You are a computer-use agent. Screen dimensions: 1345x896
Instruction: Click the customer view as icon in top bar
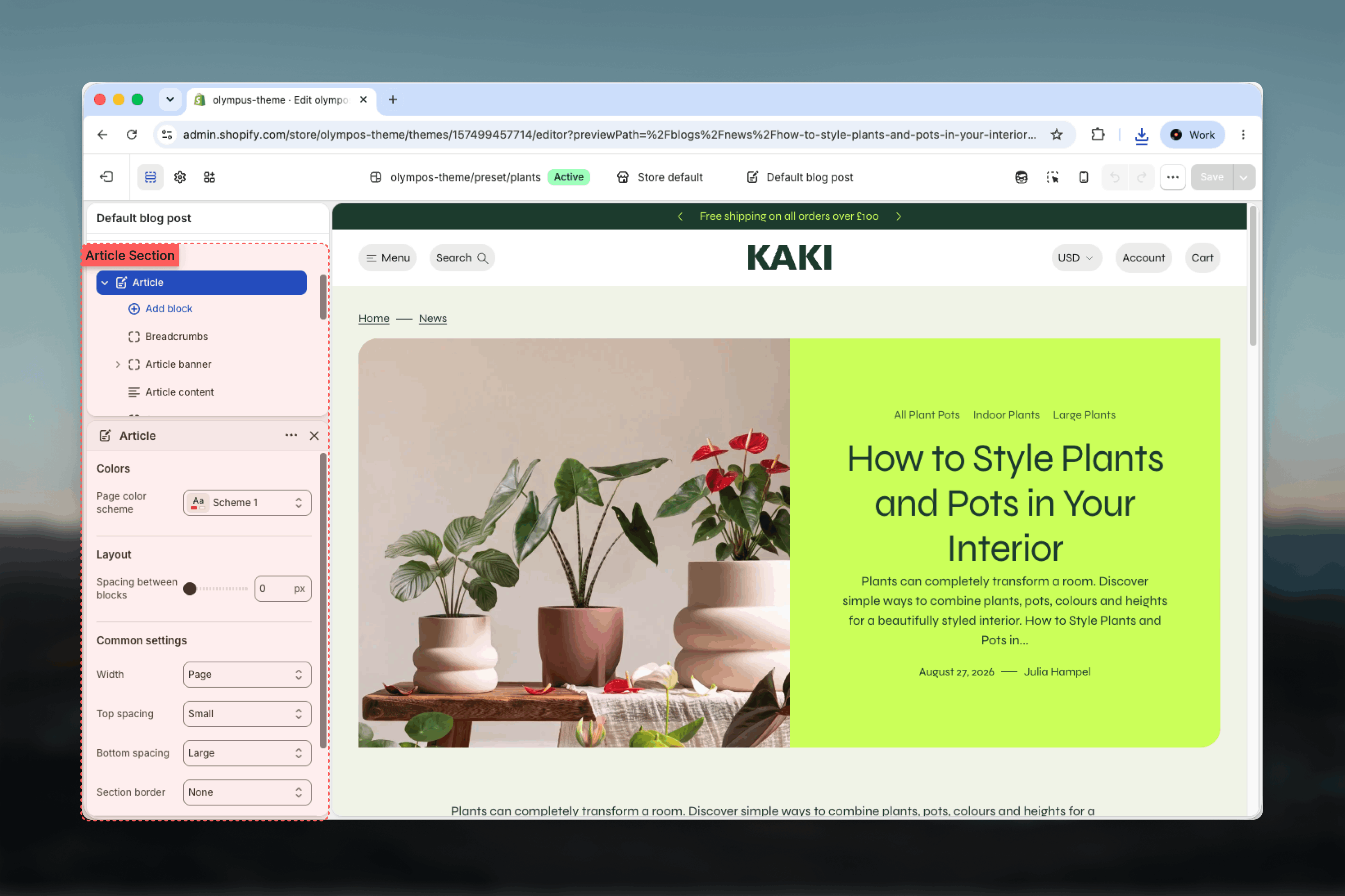pyautogui.click(x=1021, y=177)
